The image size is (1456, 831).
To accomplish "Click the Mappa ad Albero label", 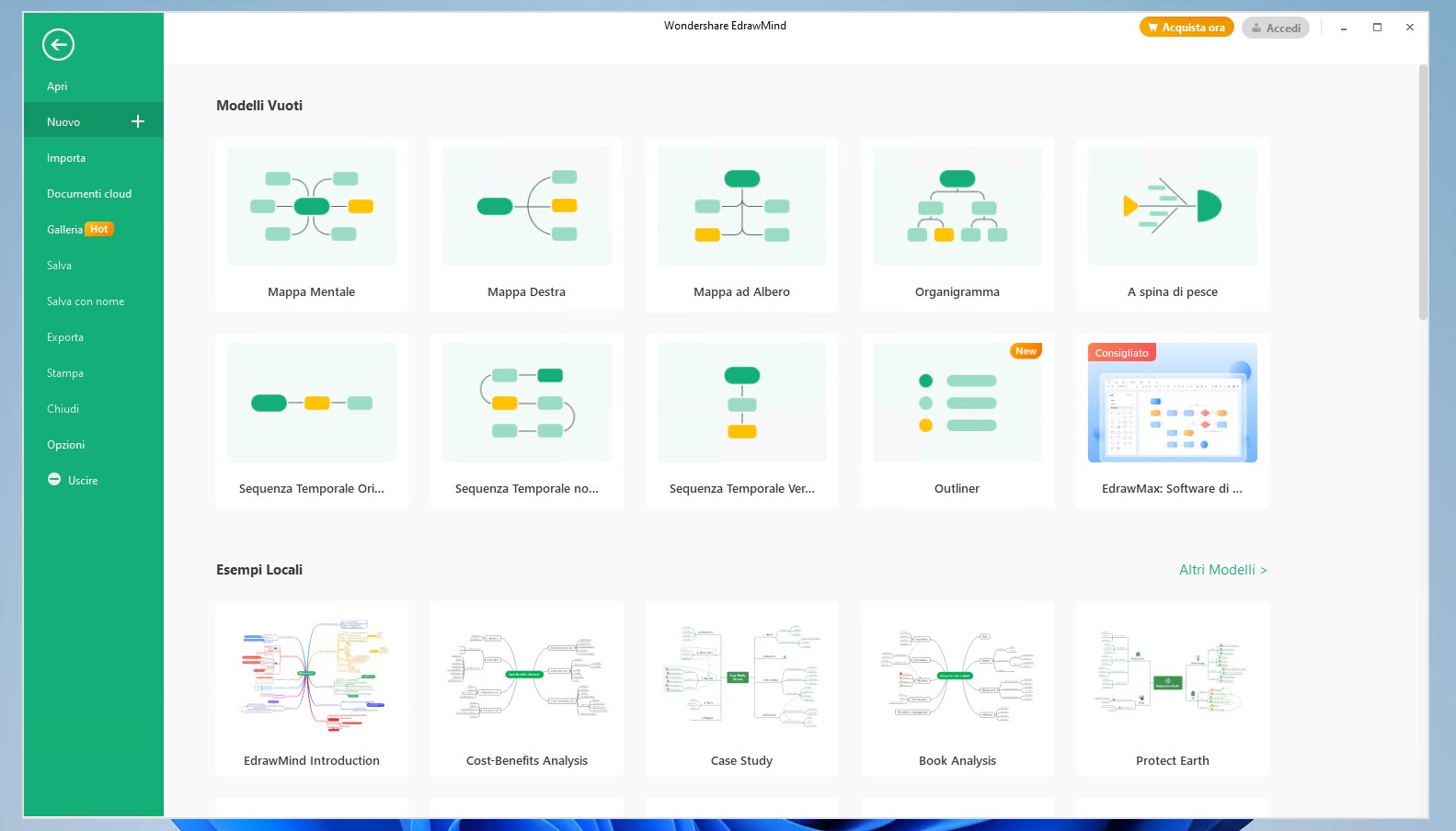I will (742, 292).
